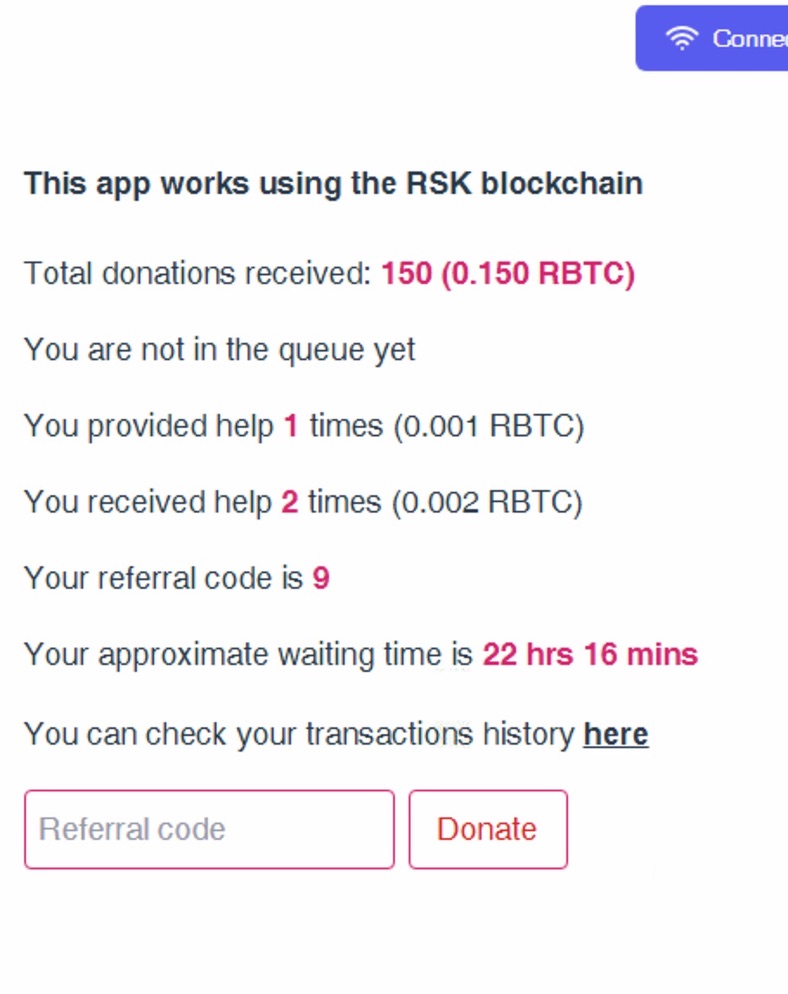Click the wifi signal icon
Viewport: 788px width, 994px height.
[x=681, y=38]
